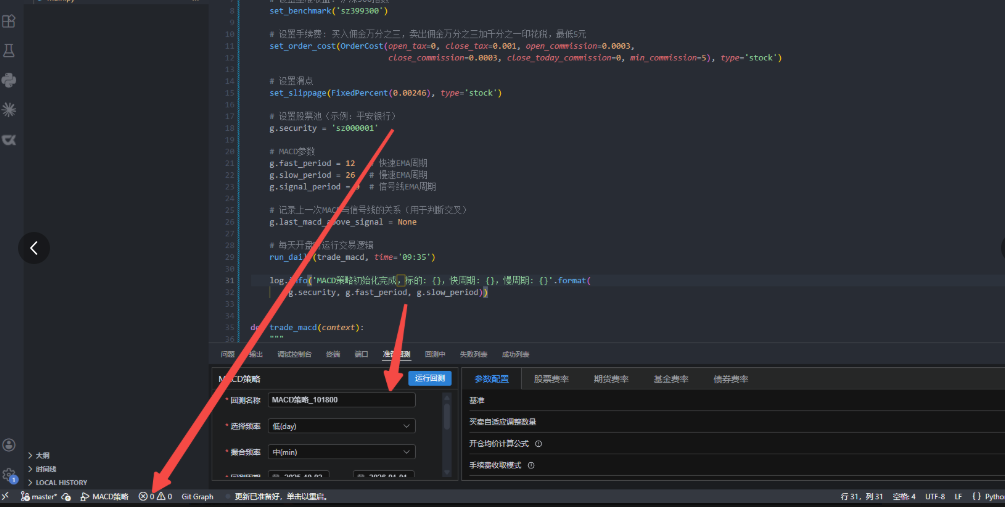Switch to the 期货费率 tab
The height and width of the screenshot is (507, 1005).
pyautogui.click(x=611, y=379)
